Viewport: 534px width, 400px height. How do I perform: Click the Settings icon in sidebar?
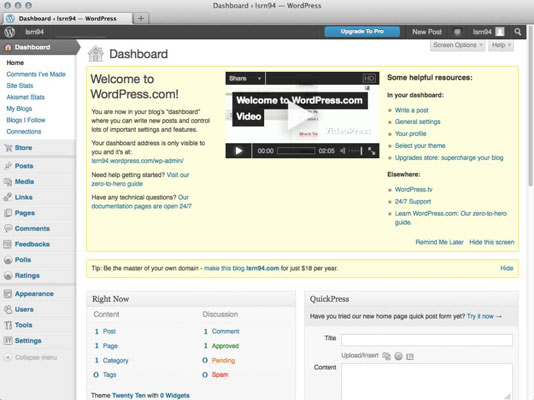point(8,340)
